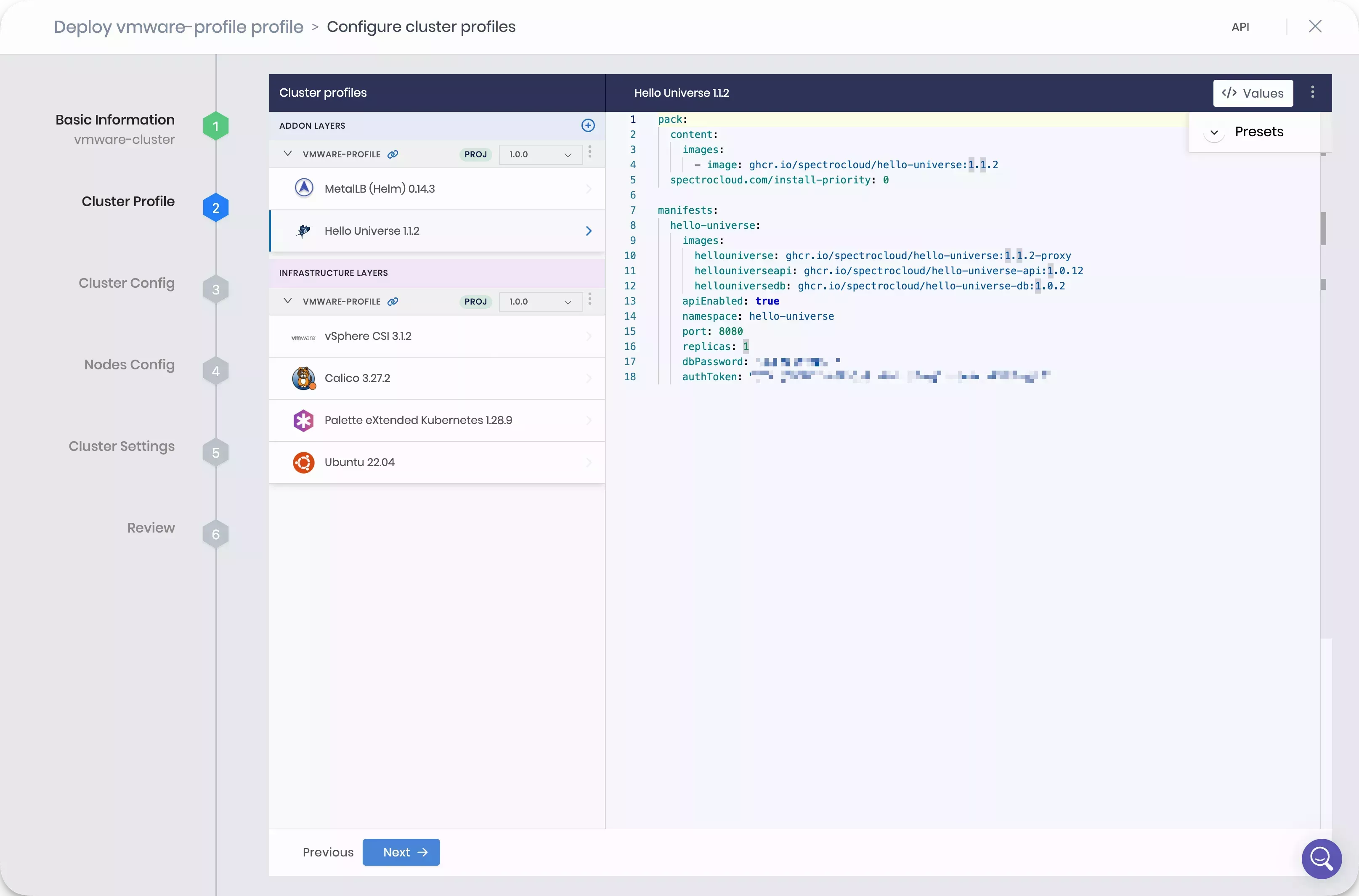This screenshot has width=1359, height=896.
Task: Click the Hello Universe pack icon
Action: pos(303,231)
